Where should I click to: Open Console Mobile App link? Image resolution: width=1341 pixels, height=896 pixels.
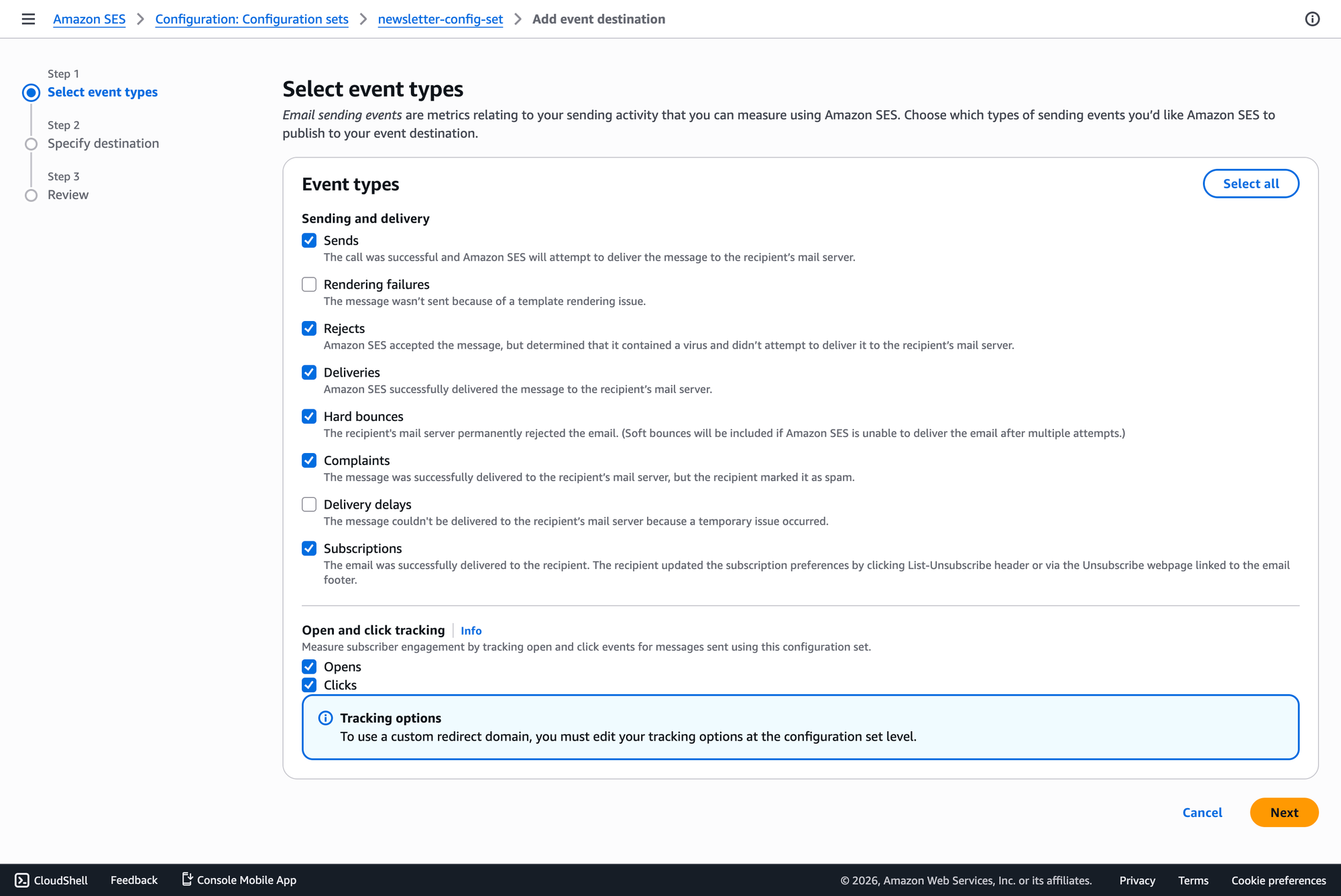239,880
